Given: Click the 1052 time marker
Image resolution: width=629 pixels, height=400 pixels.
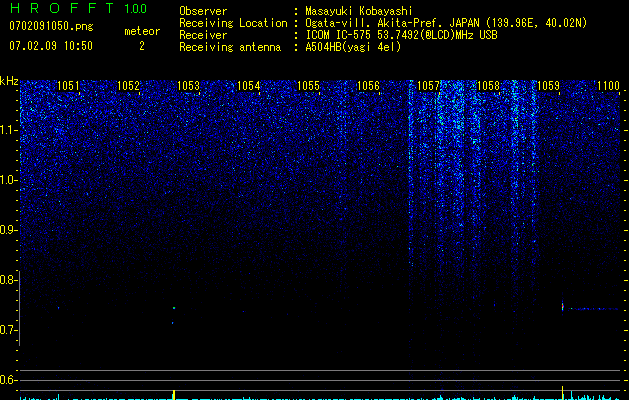Looking at the screenshot, I should coord(128,86).
